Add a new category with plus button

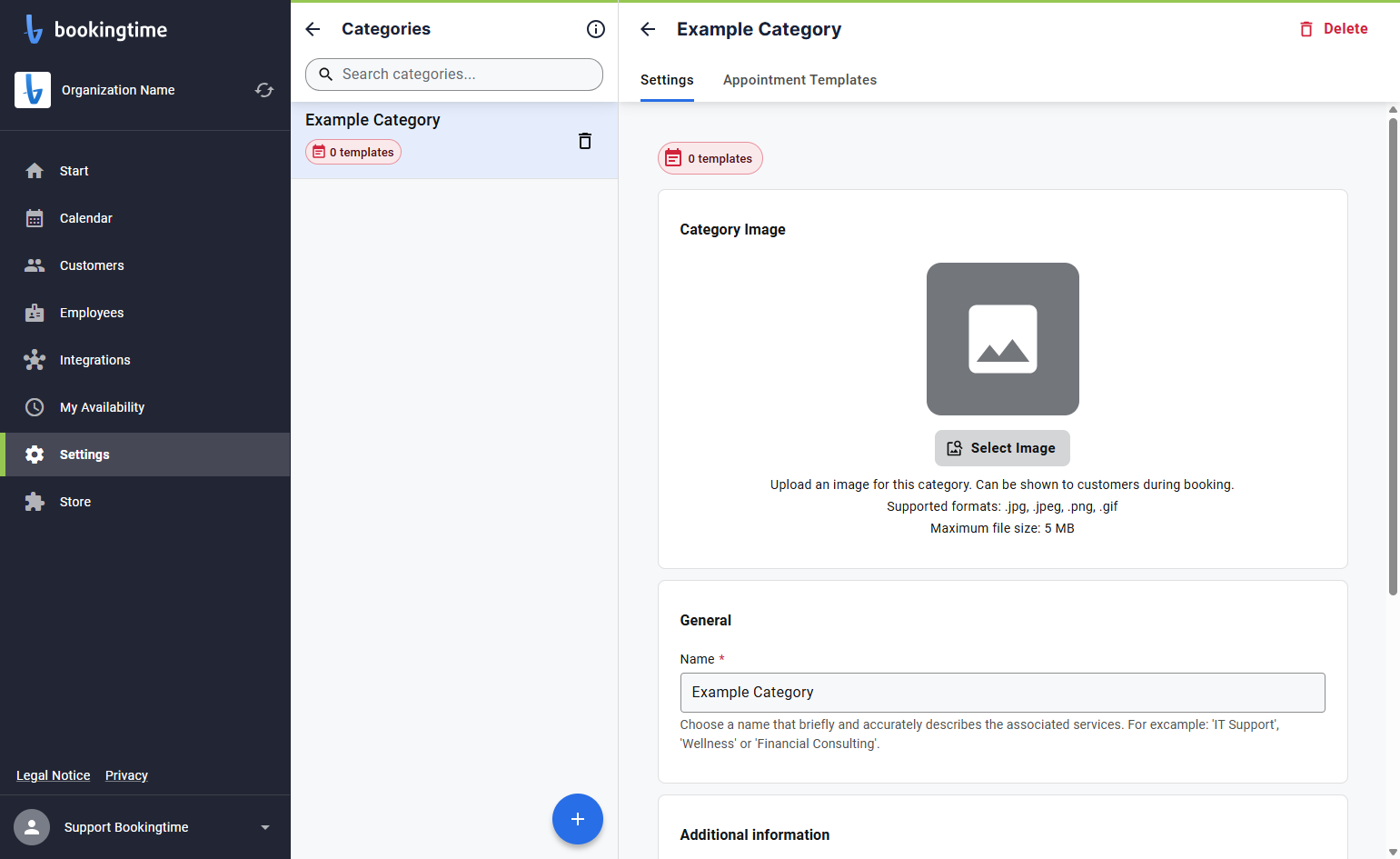[x=578, y=819]
